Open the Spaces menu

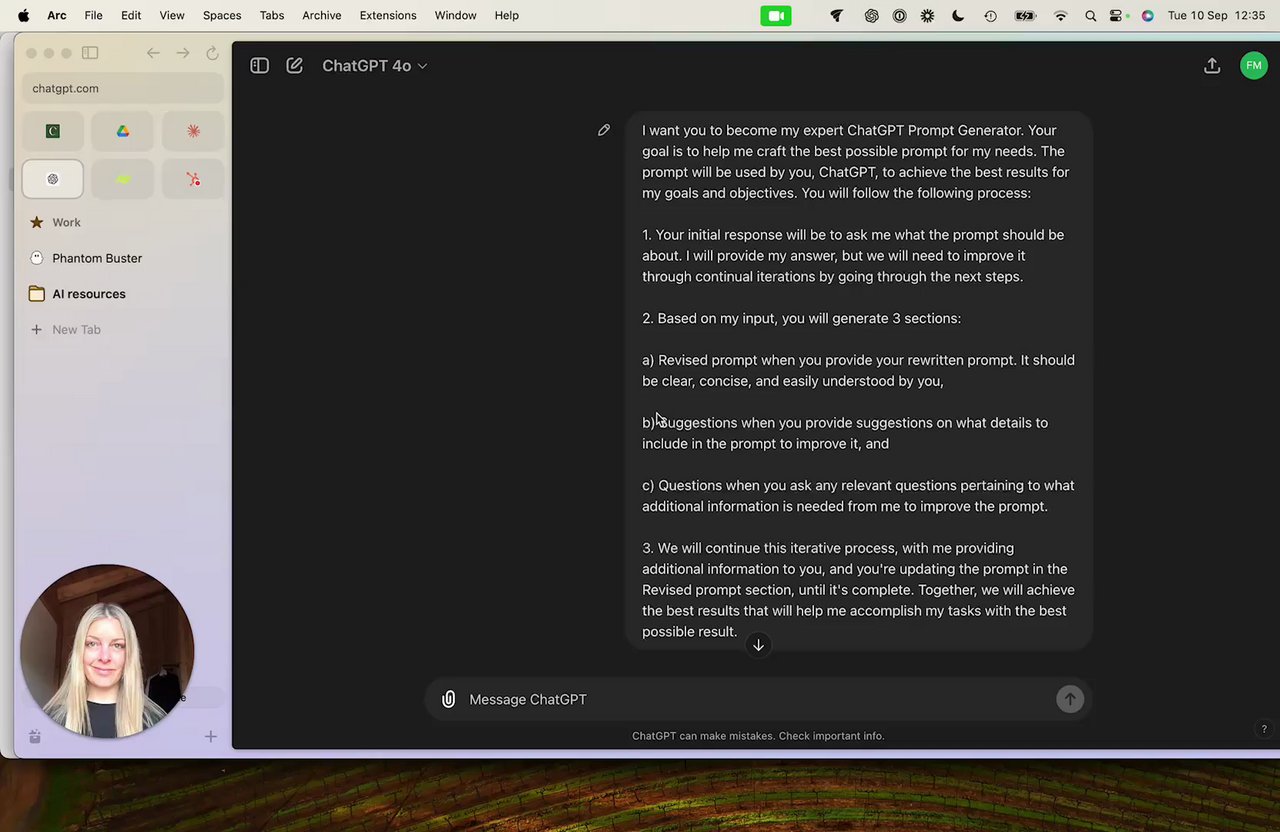[222, 15]
